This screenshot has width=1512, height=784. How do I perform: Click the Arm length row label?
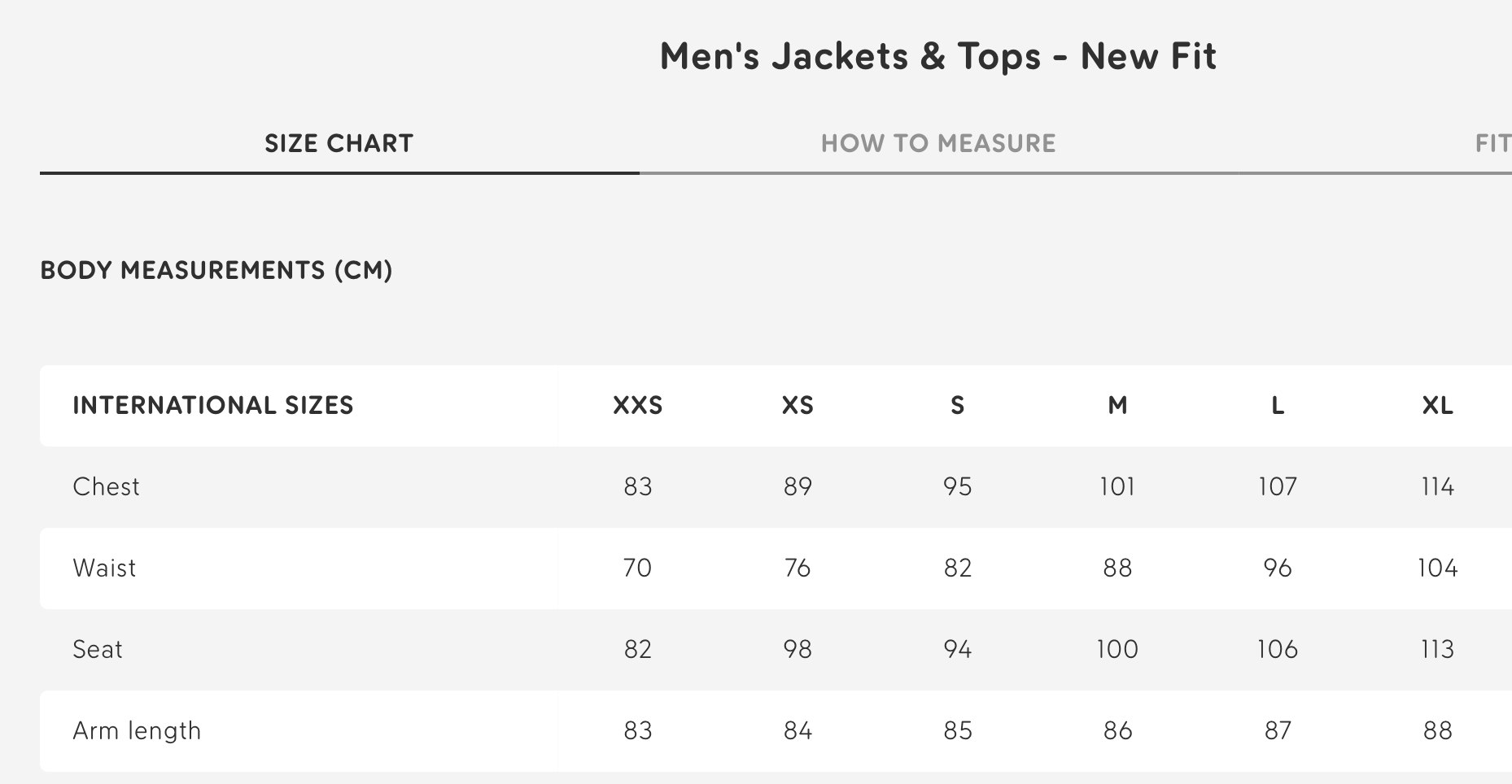point(137,730)
